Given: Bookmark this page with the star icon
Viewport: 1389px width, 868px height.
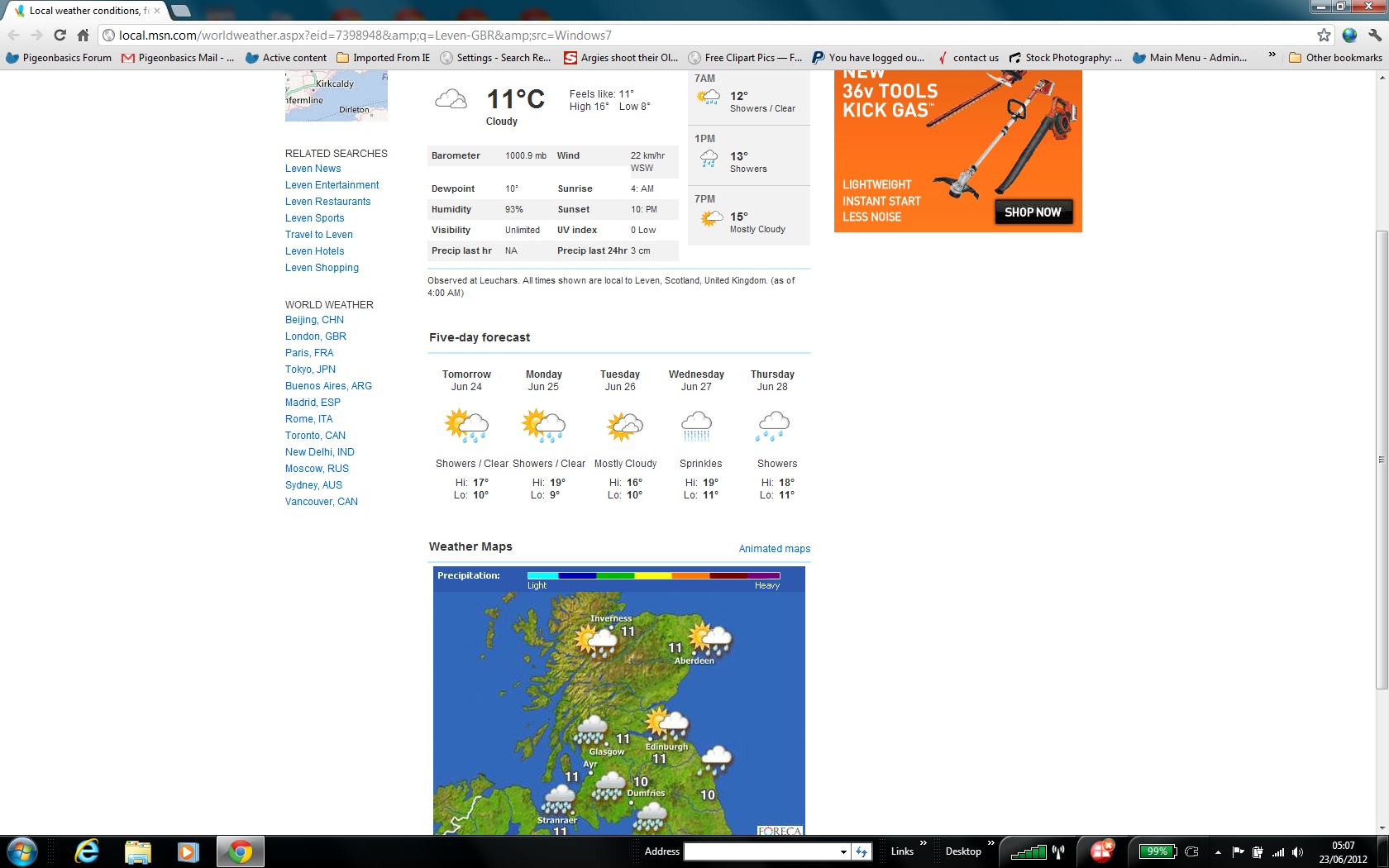Looking at the screenshot, I should tap(1324, 35).
